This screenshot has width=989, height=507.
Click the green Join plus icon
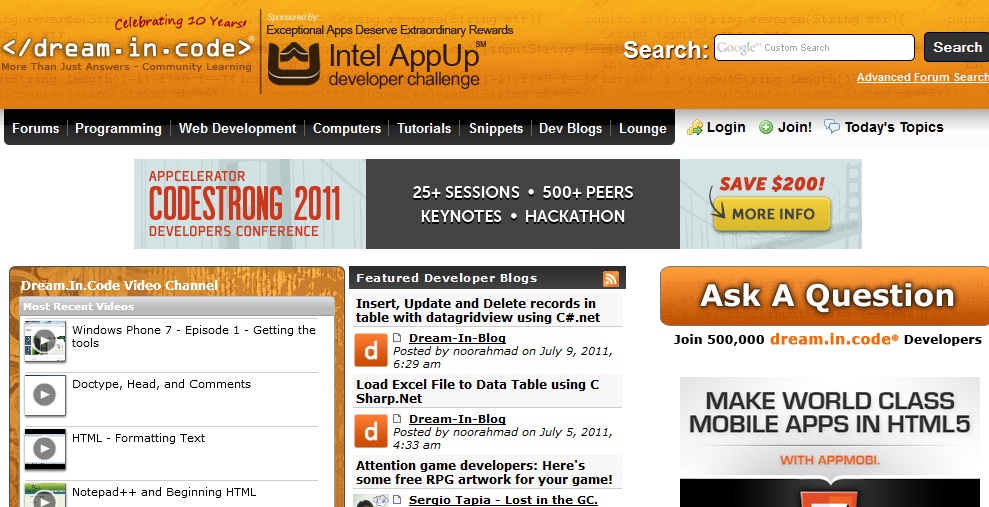click(x=766, y=127)
